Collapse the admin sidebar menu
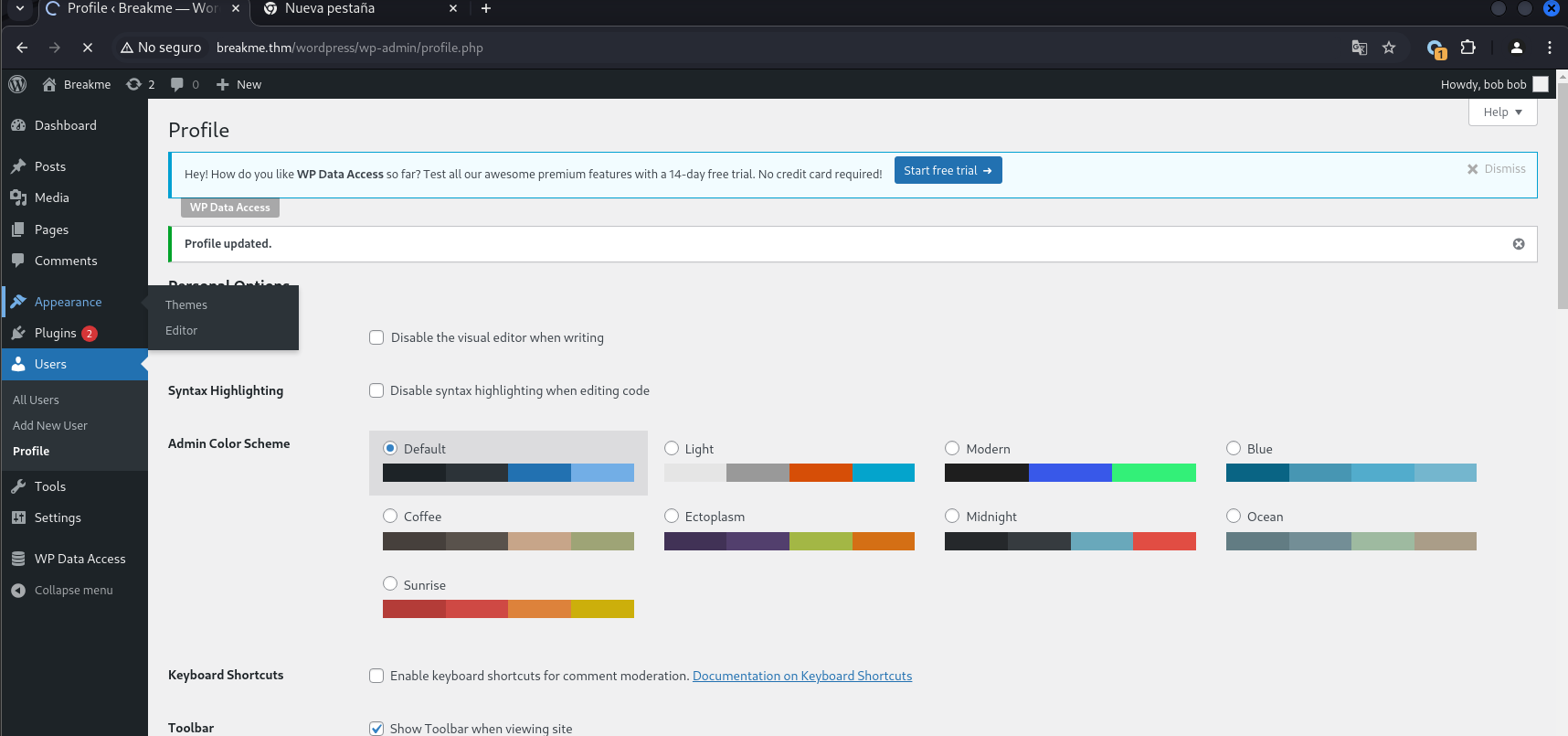 pyautogui.click(x=73, y=591)
